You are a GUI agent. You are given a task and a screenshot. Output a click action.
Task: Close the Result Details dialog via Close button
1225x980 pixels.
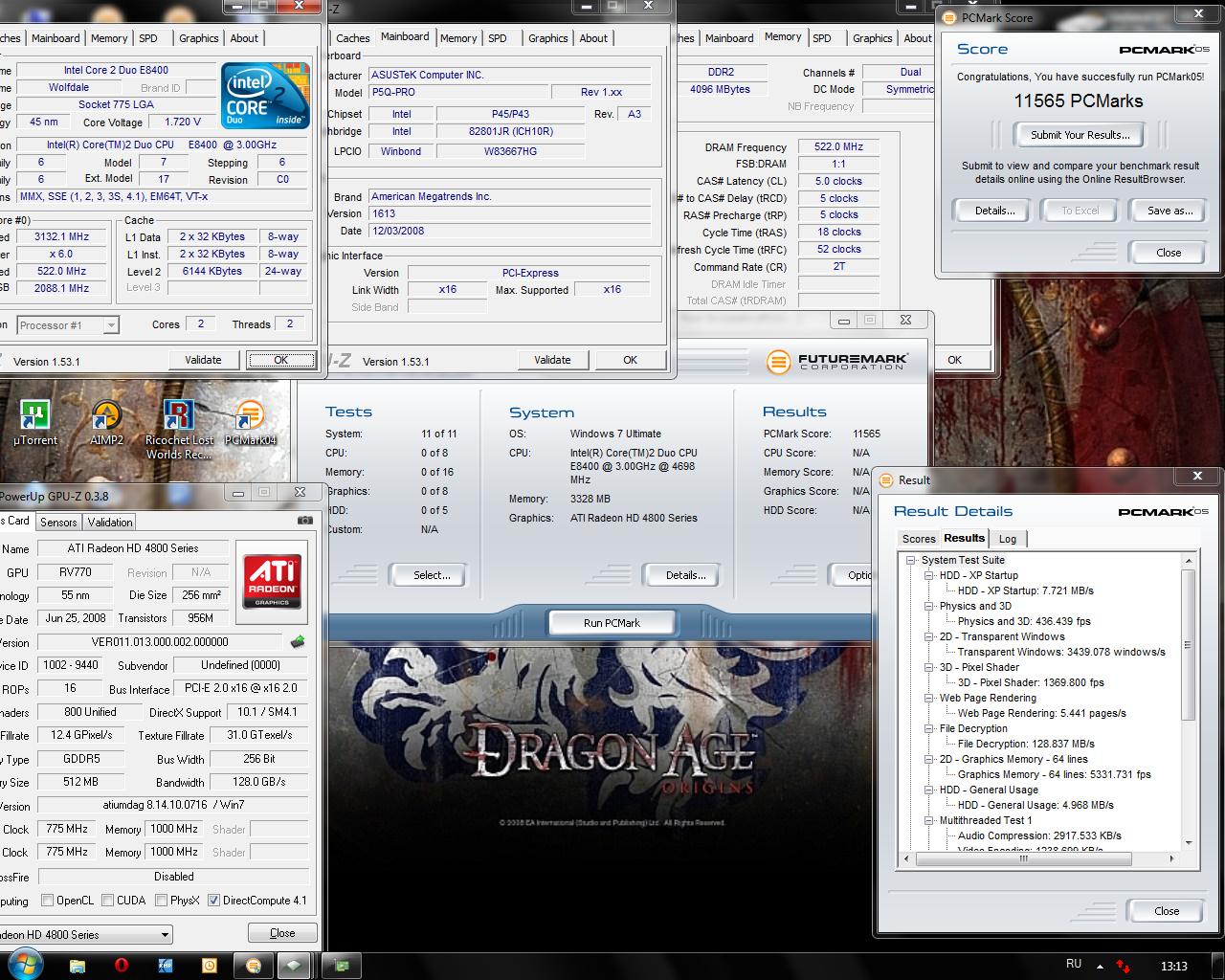tap(1167, 911)
